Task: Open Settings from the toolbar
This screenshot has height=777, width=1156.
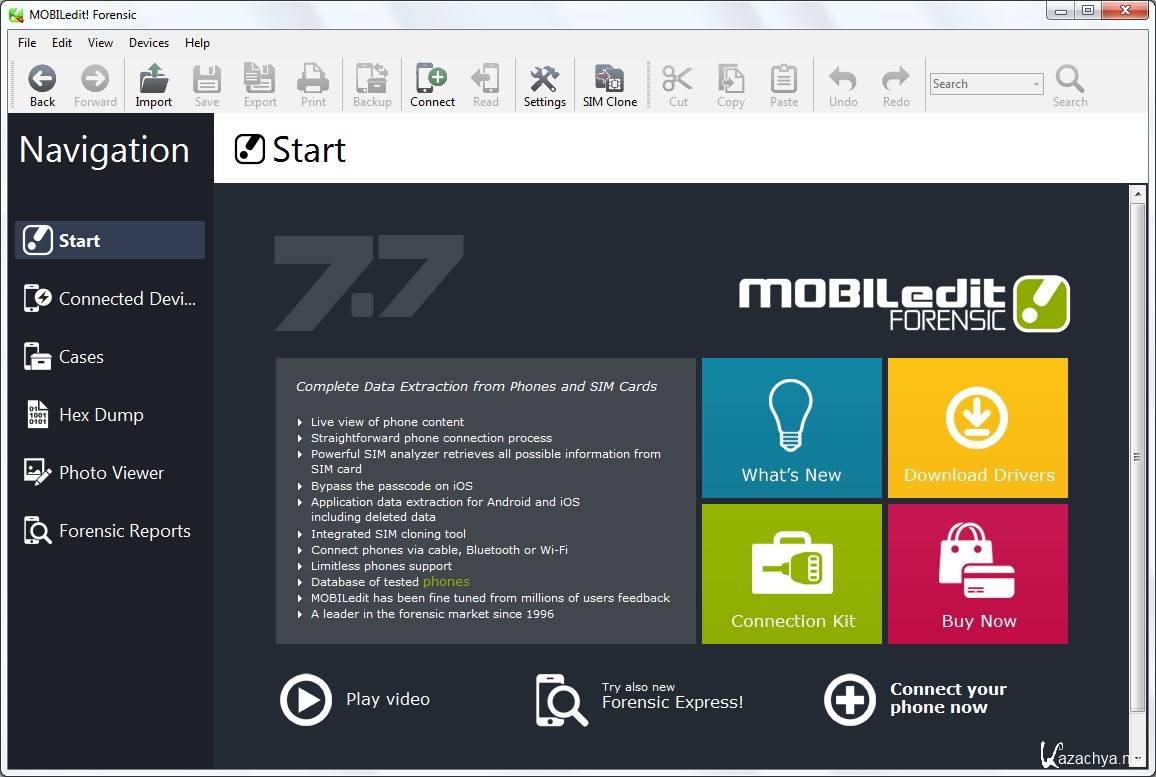Action: (544, 85)
